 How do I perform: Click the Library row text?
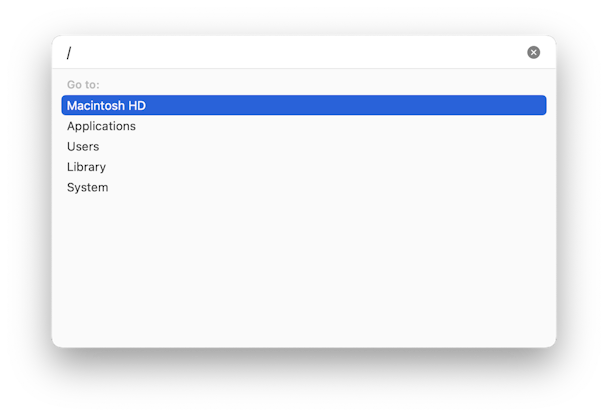[86, 167]
